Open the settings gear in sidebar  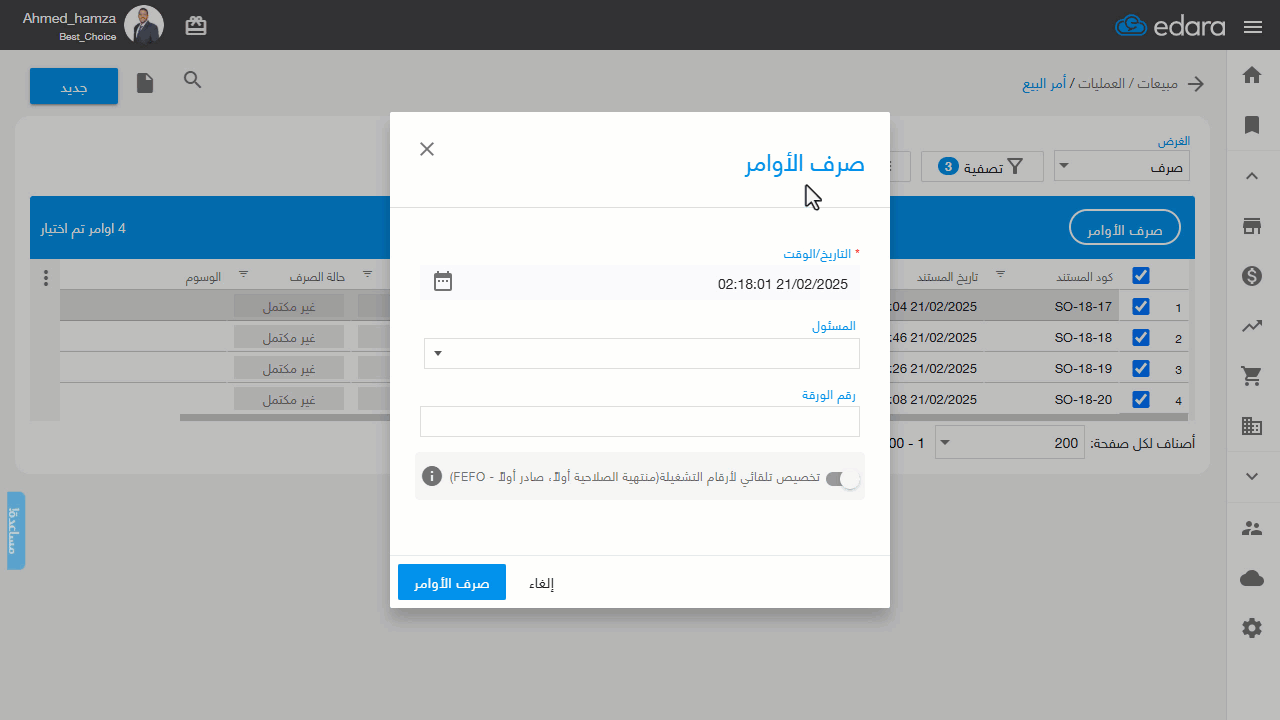[x=1251, y=628]
